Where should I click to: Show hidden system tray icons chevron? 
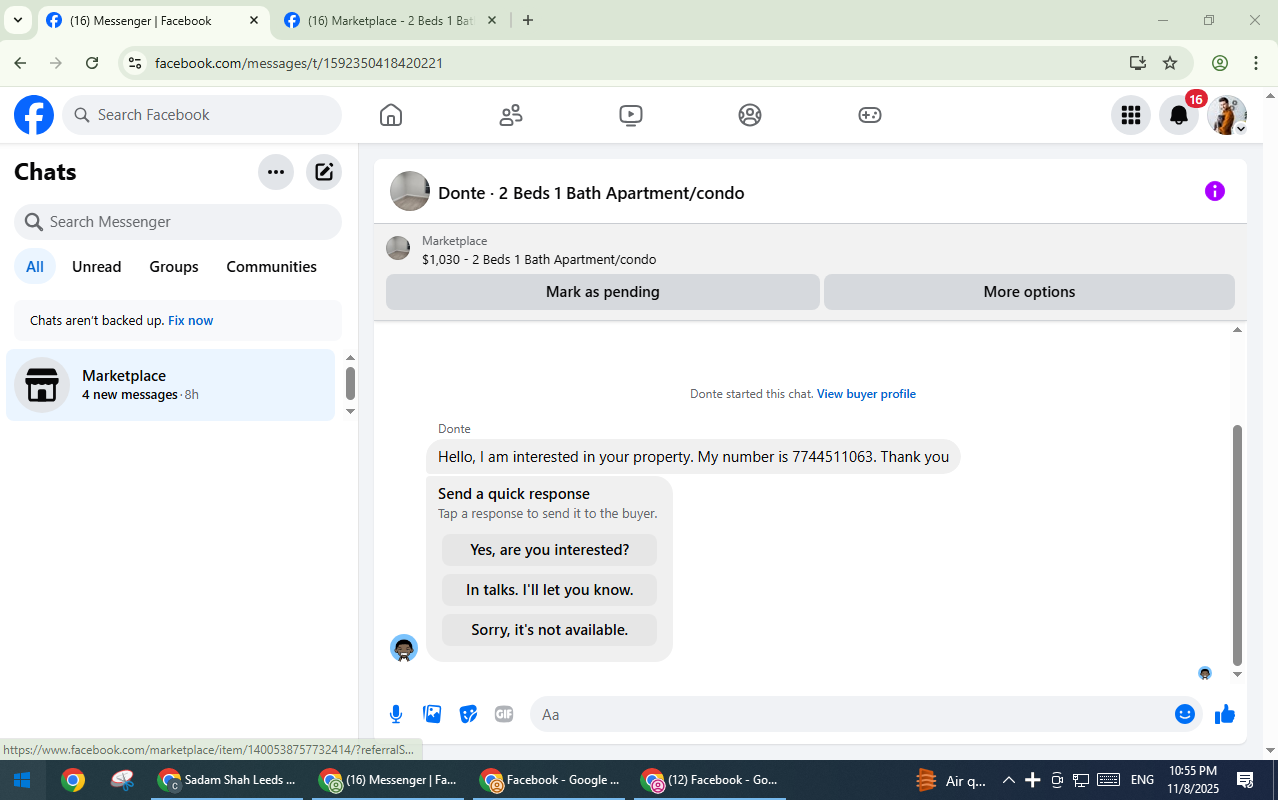click(x=1008, y=780)
